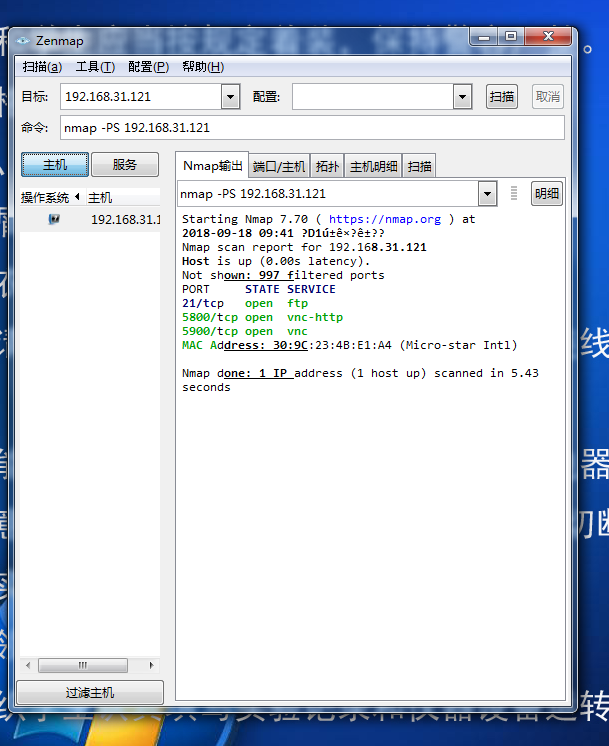Expand the scan output selector dropdown arrow
Screen dimensions: 609x746
tap(487, 194)
